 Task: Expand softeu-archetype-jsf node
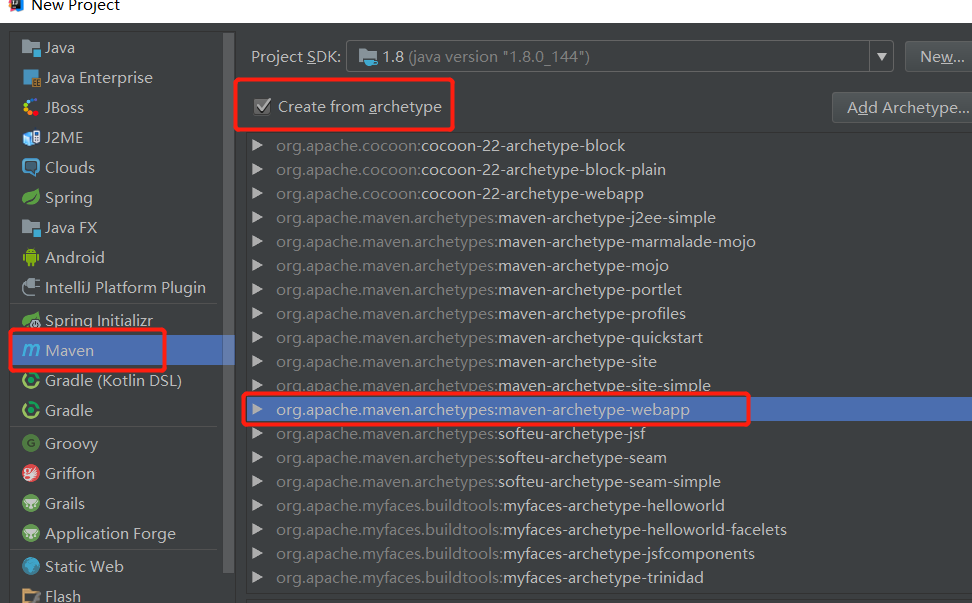[x=257, y=434]
